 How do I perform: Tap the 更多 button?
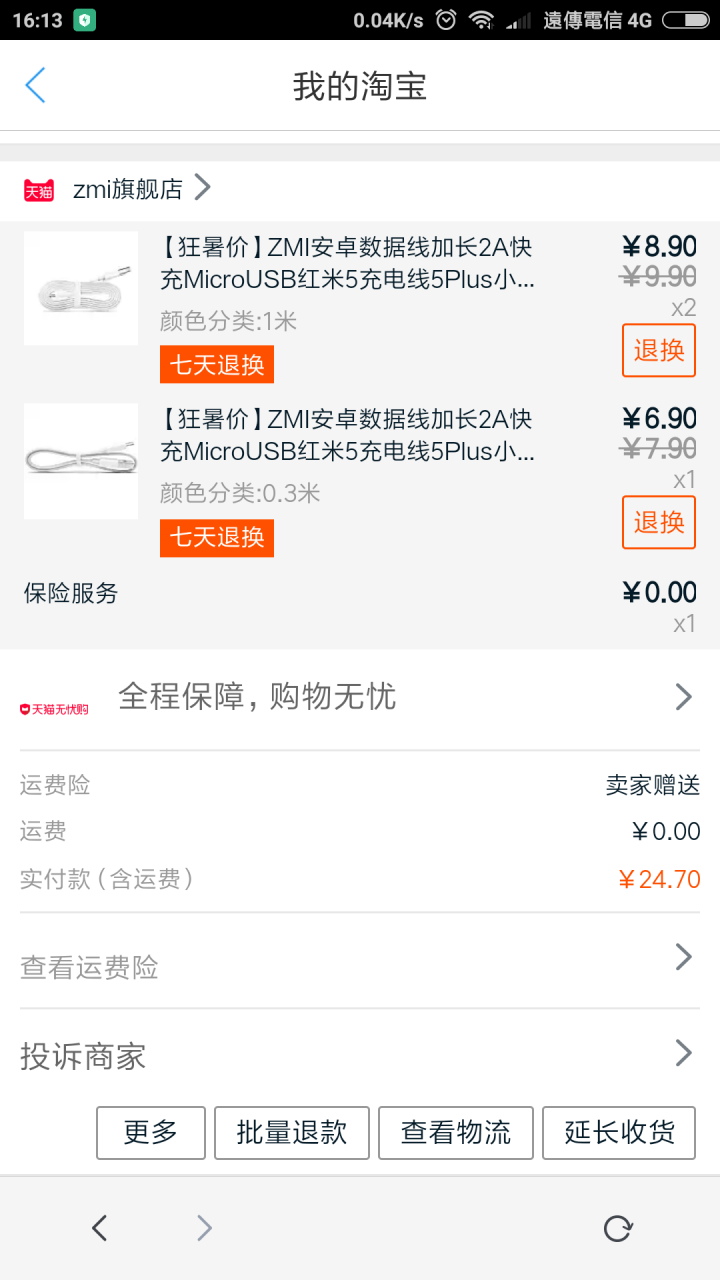coord(151,1132)
